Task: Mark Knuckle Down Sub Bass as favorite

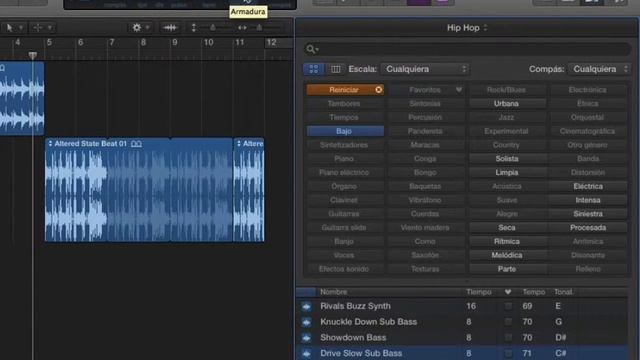Action: coord(508,322)
